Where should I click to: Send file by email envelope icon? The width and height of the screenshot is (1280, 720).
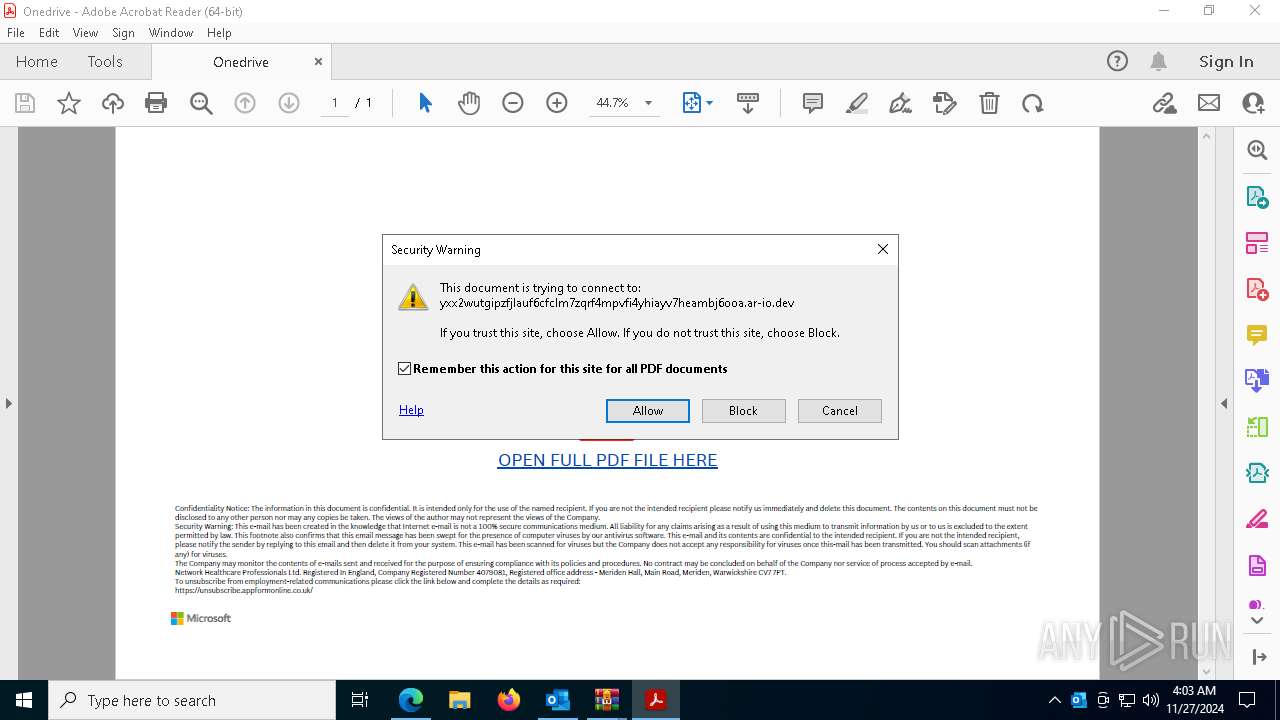point(1209,103)
